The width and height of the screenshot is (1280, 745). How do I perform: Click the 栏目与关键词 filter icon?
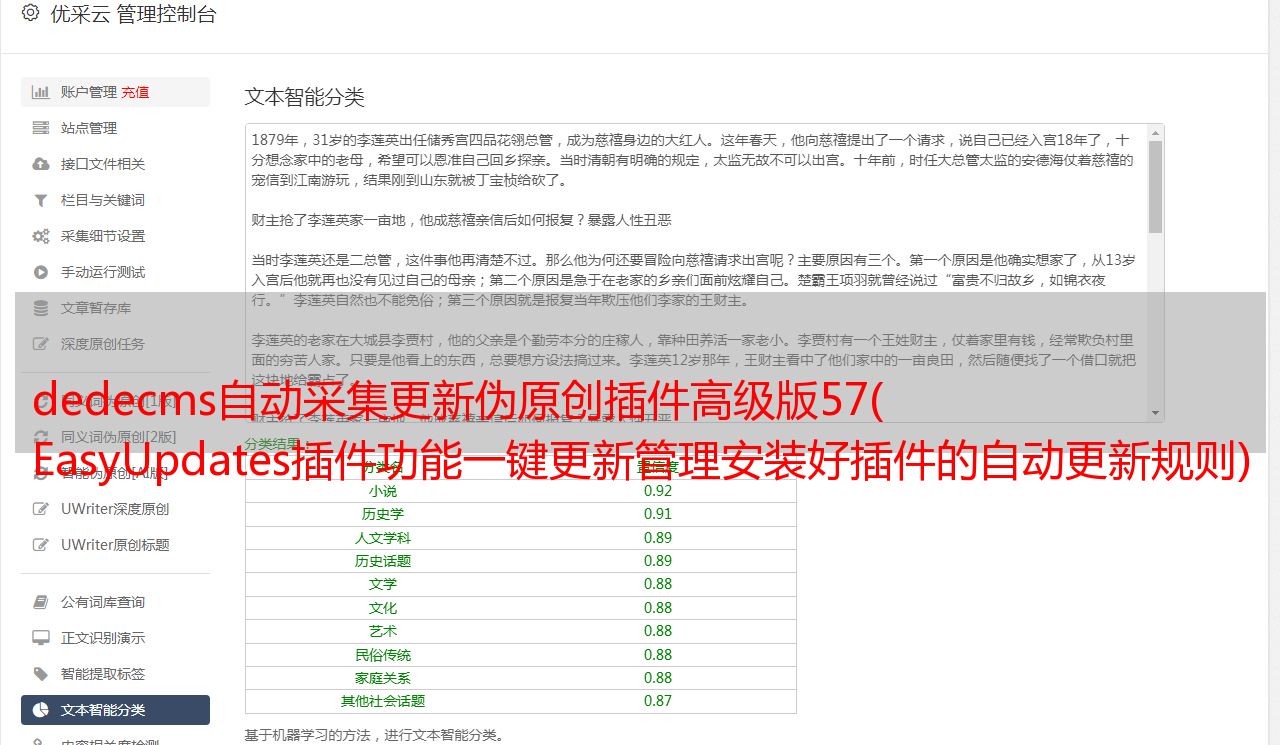[41, 200]
